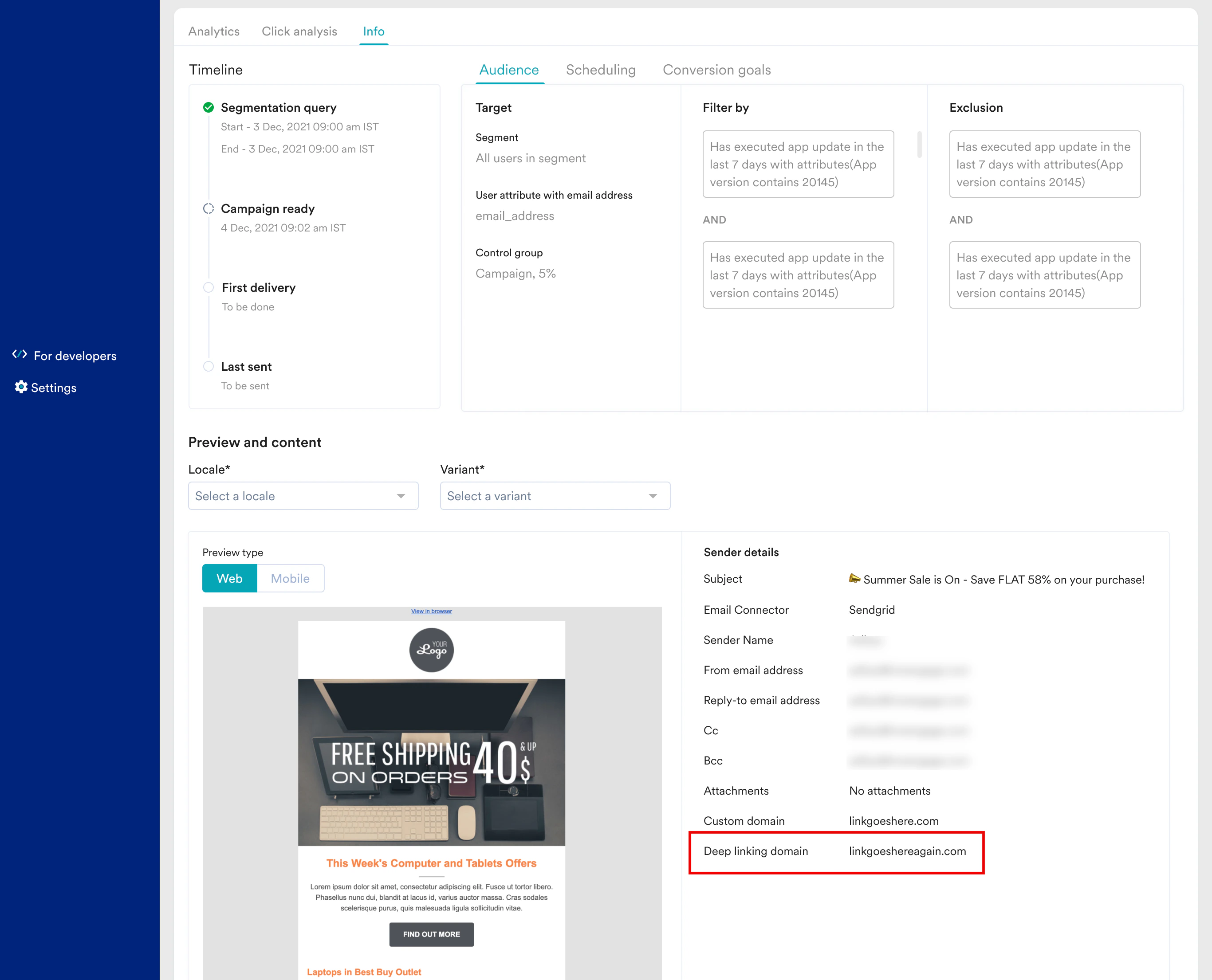
Task: Open the Select a locale dropdown
Action: [303, 496]
